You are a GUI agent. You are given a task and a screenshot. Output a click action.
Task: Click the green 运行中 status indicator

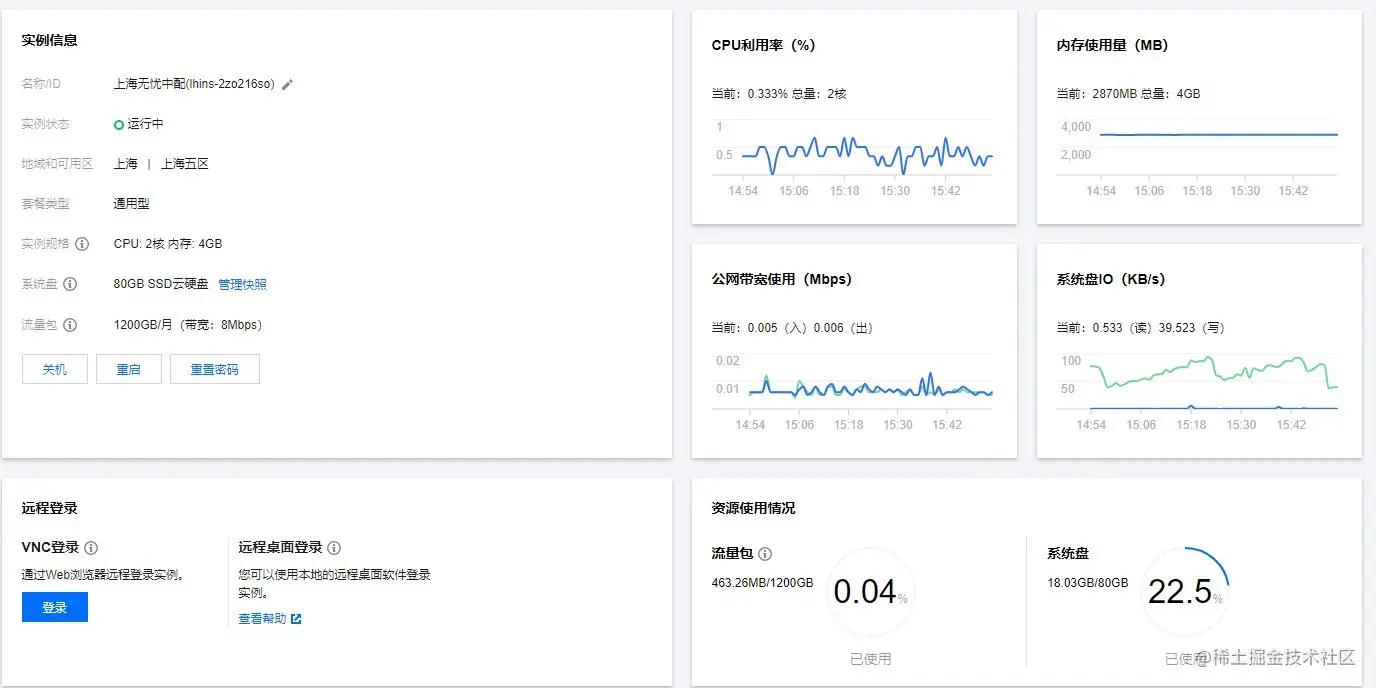(119, 125)
